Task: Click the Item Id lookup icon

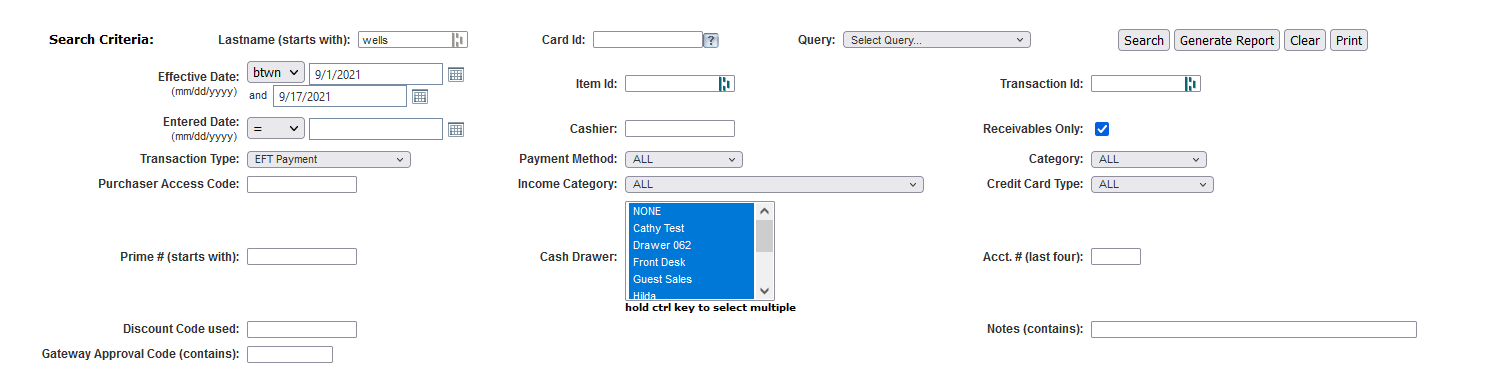Action: click(x=726, y=83)
